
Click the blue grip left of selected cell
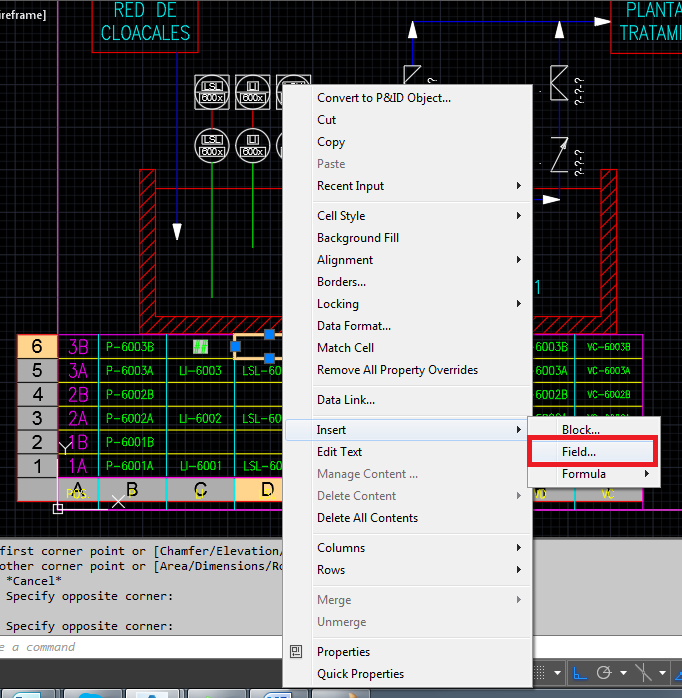coord(235,346)
